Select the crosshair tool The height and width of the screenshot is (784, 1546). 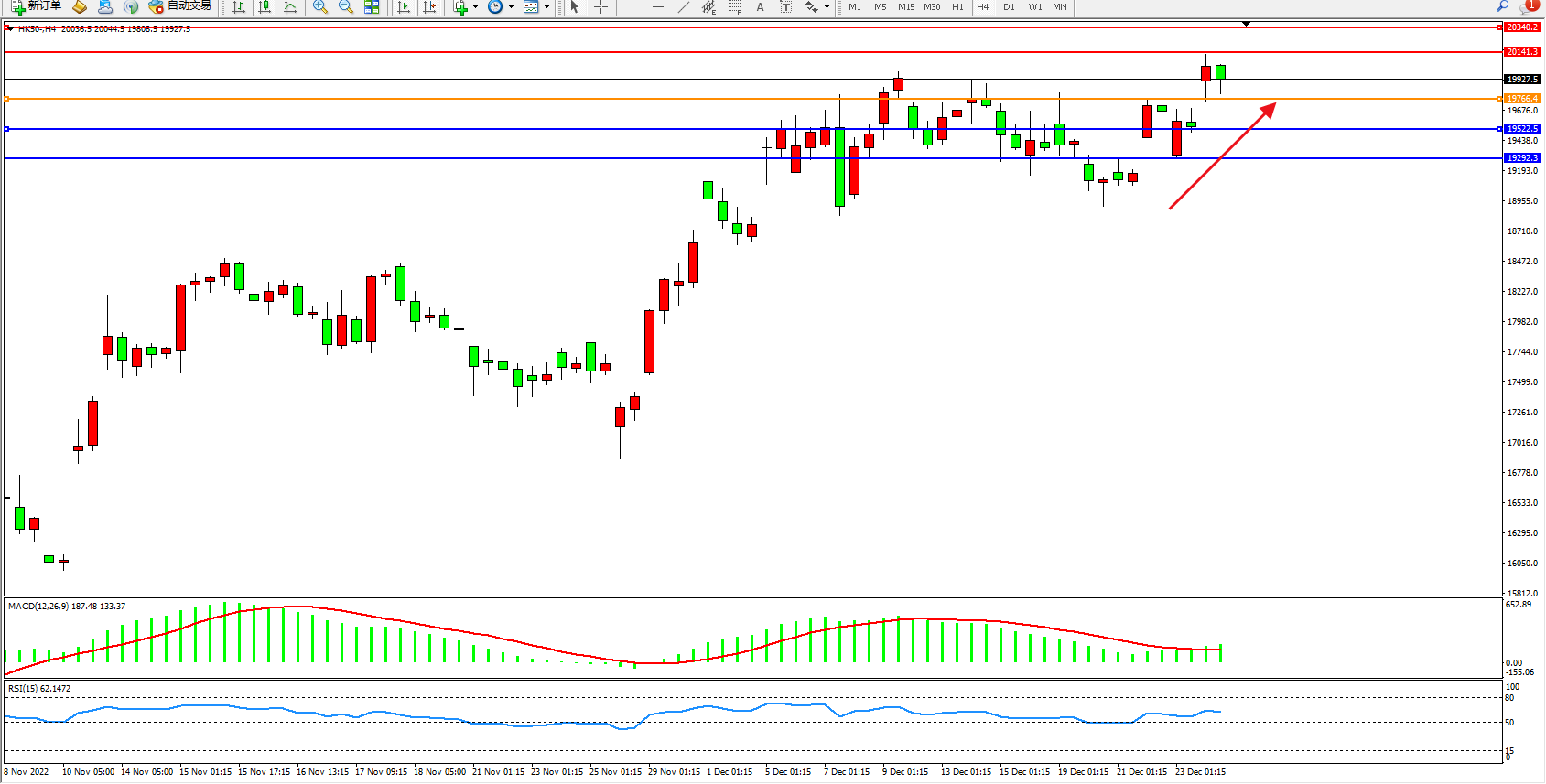pos(600,7)
